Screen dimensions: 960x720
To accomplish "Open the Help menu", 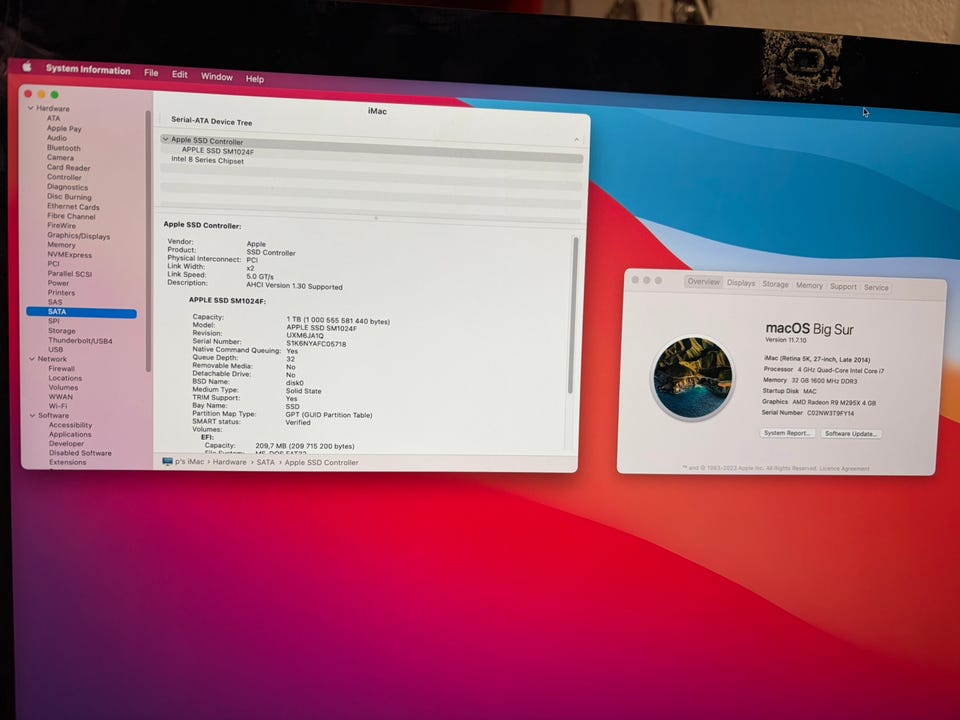I will point(255,79).
